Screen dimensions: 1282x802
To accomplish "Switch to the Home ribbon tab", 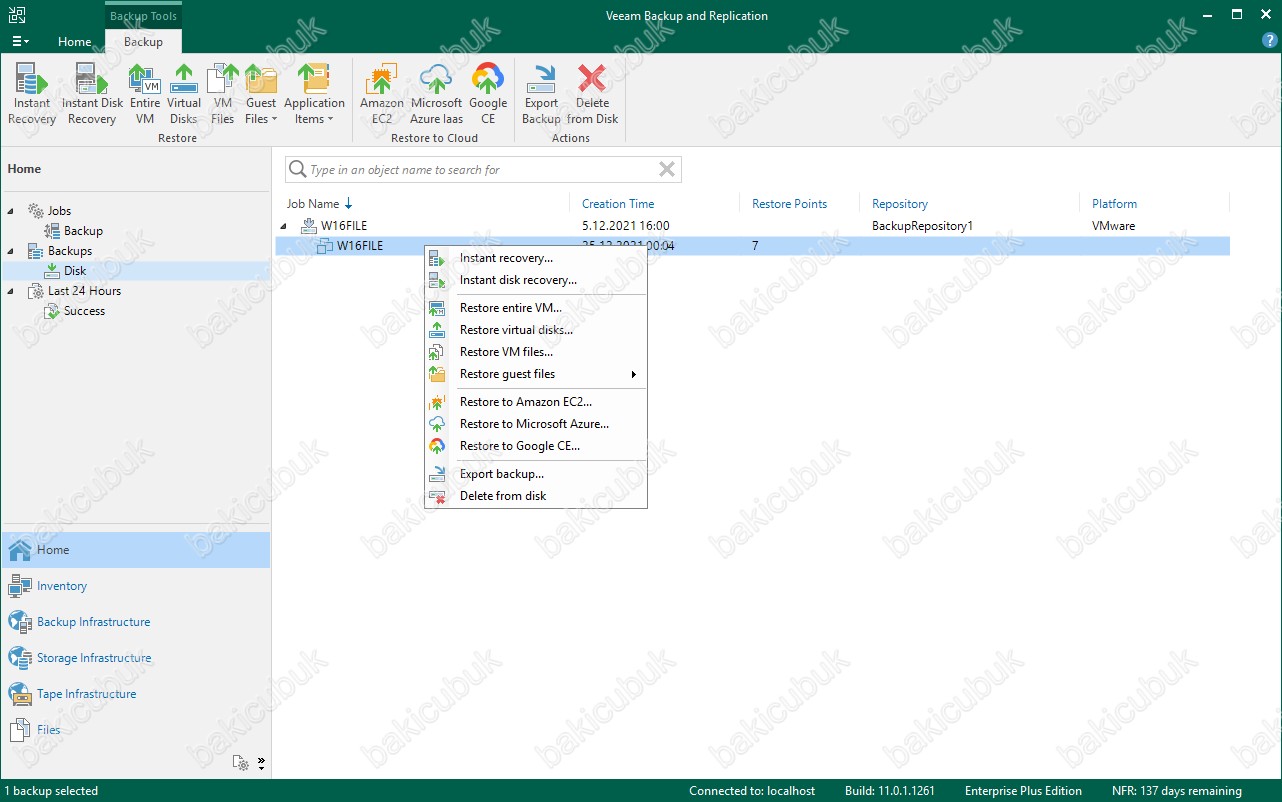I will pos(75,42).
